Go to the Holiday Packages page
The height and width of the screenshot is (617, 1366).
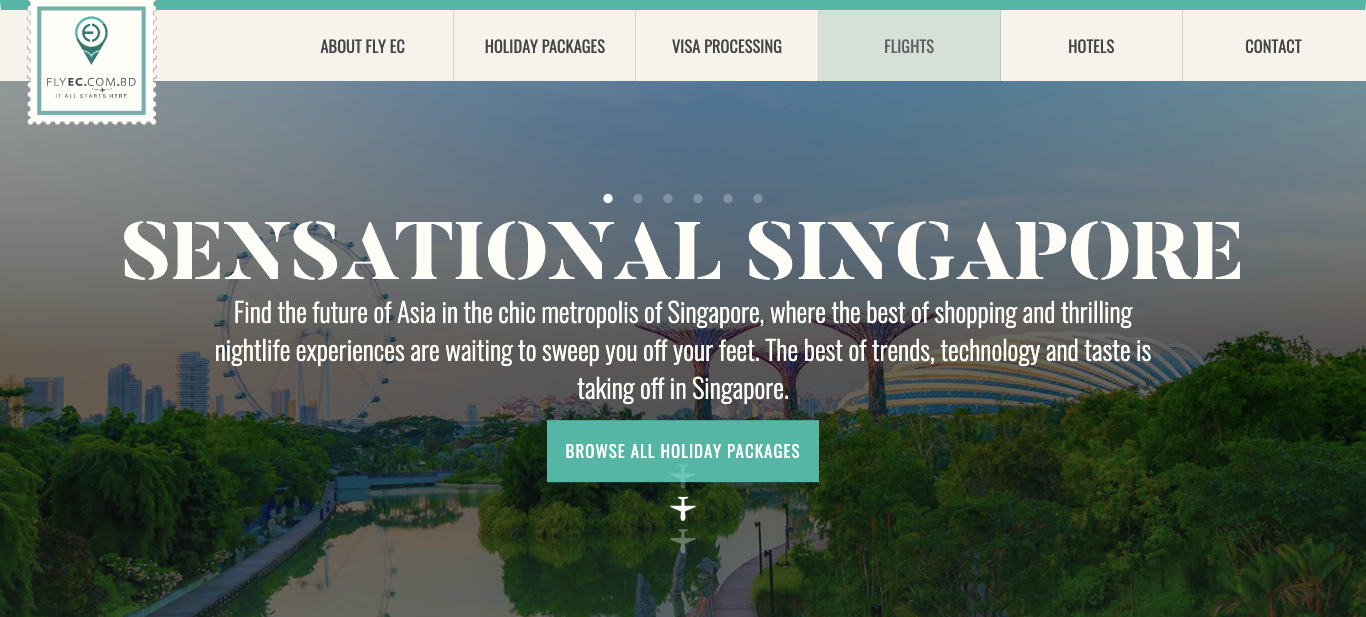[545, 46]
